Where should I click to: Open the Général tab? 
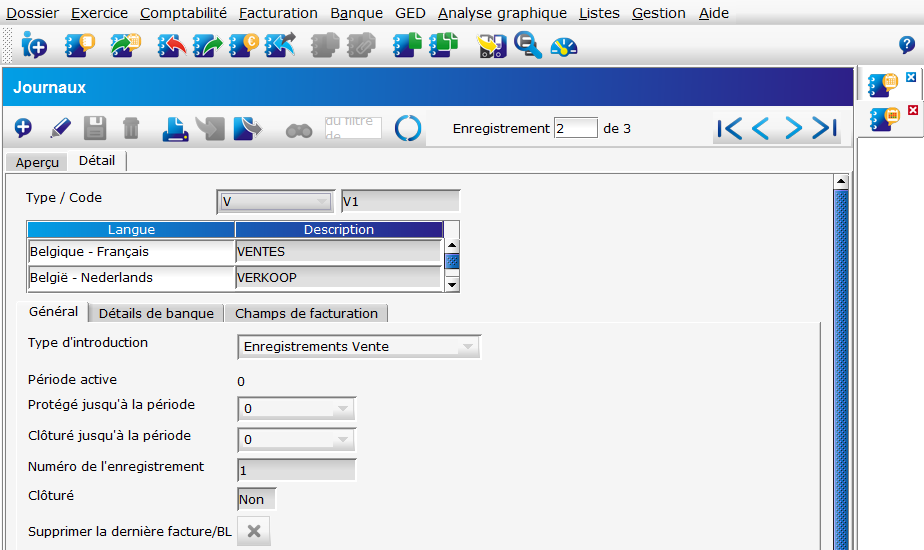tap(53, 311)
